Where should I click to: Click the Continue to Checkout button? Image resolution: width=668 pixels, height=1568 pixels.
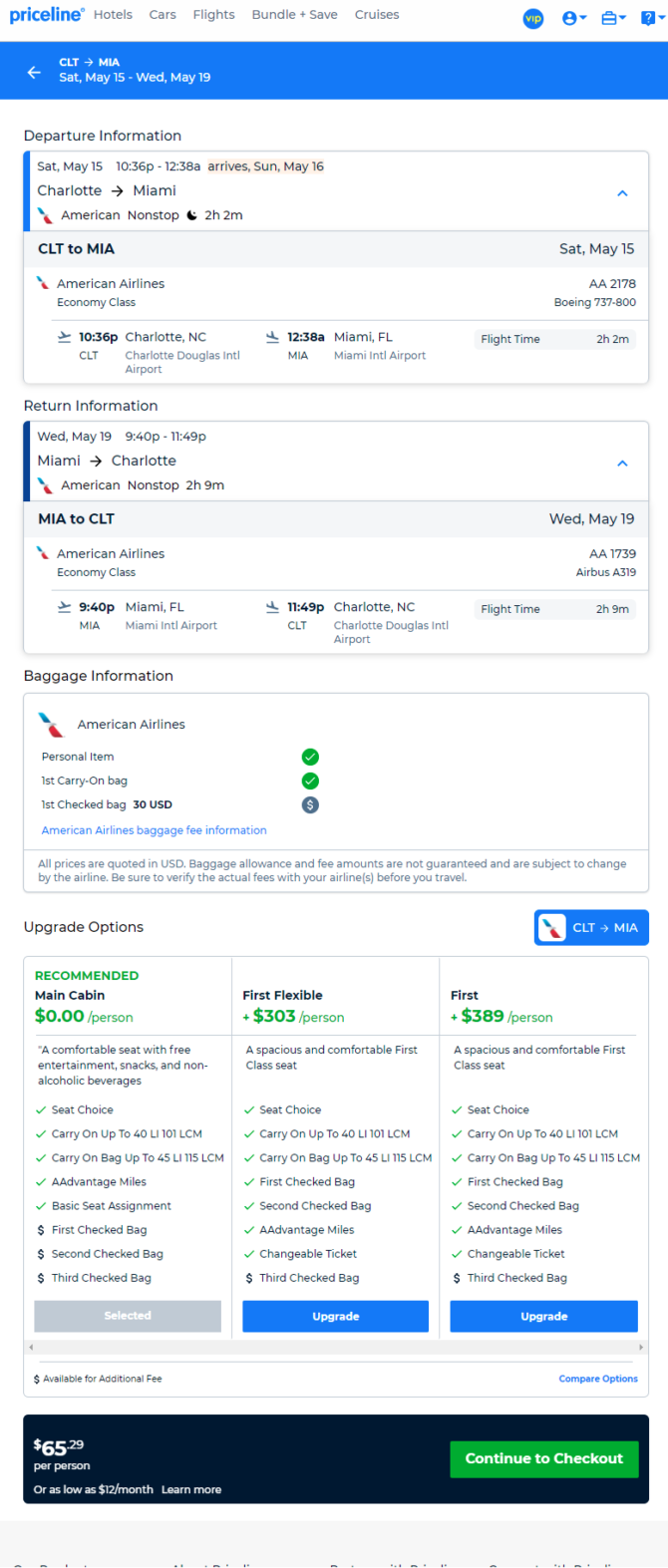pyautogui.click(x=544, y=1458)
